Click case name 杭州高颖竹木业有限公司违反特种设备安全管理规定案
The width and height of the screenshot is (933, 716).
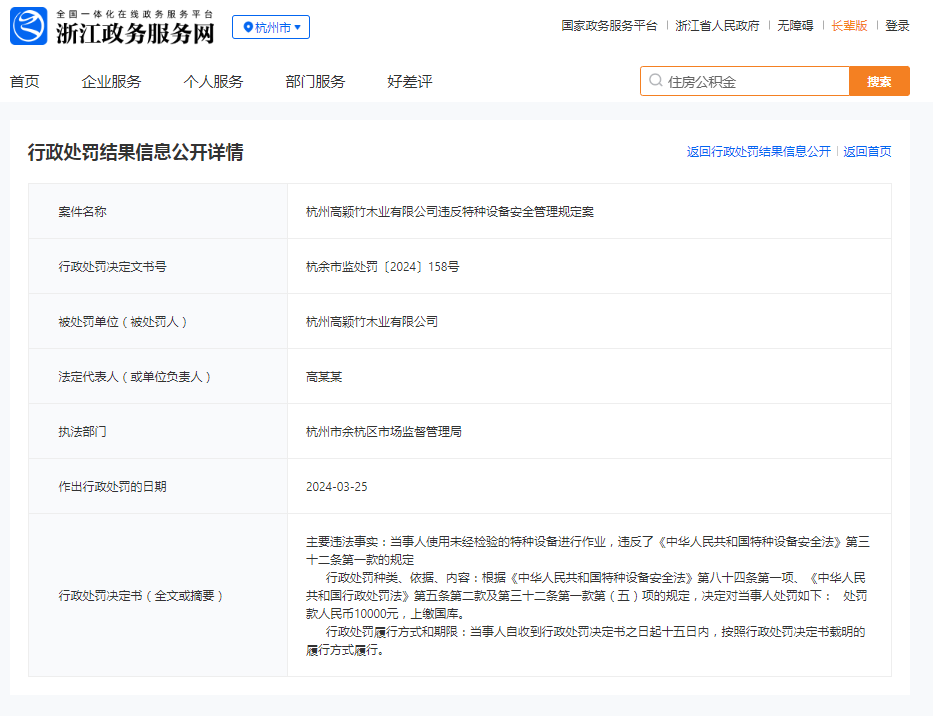pyautogui.click(x=450, y=212)
